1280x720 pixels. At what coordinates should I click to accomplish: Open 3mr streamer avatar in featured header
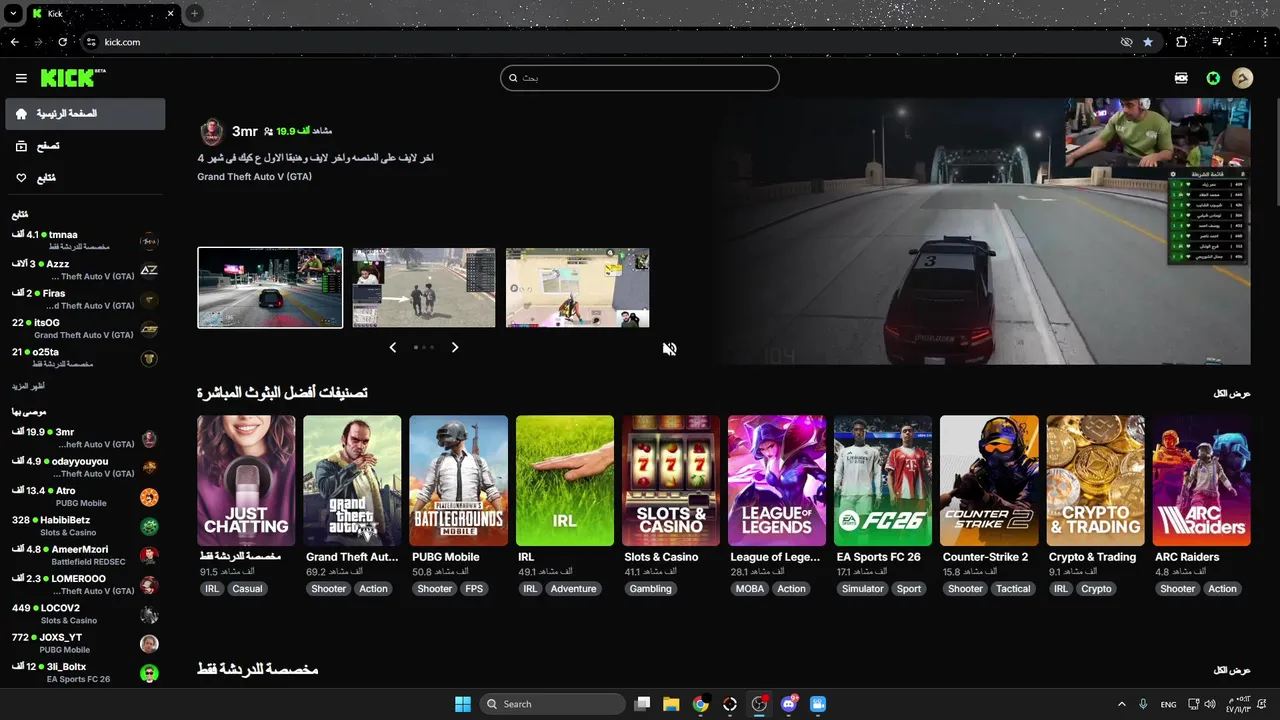pyautogui.click(x=211, y=131)
